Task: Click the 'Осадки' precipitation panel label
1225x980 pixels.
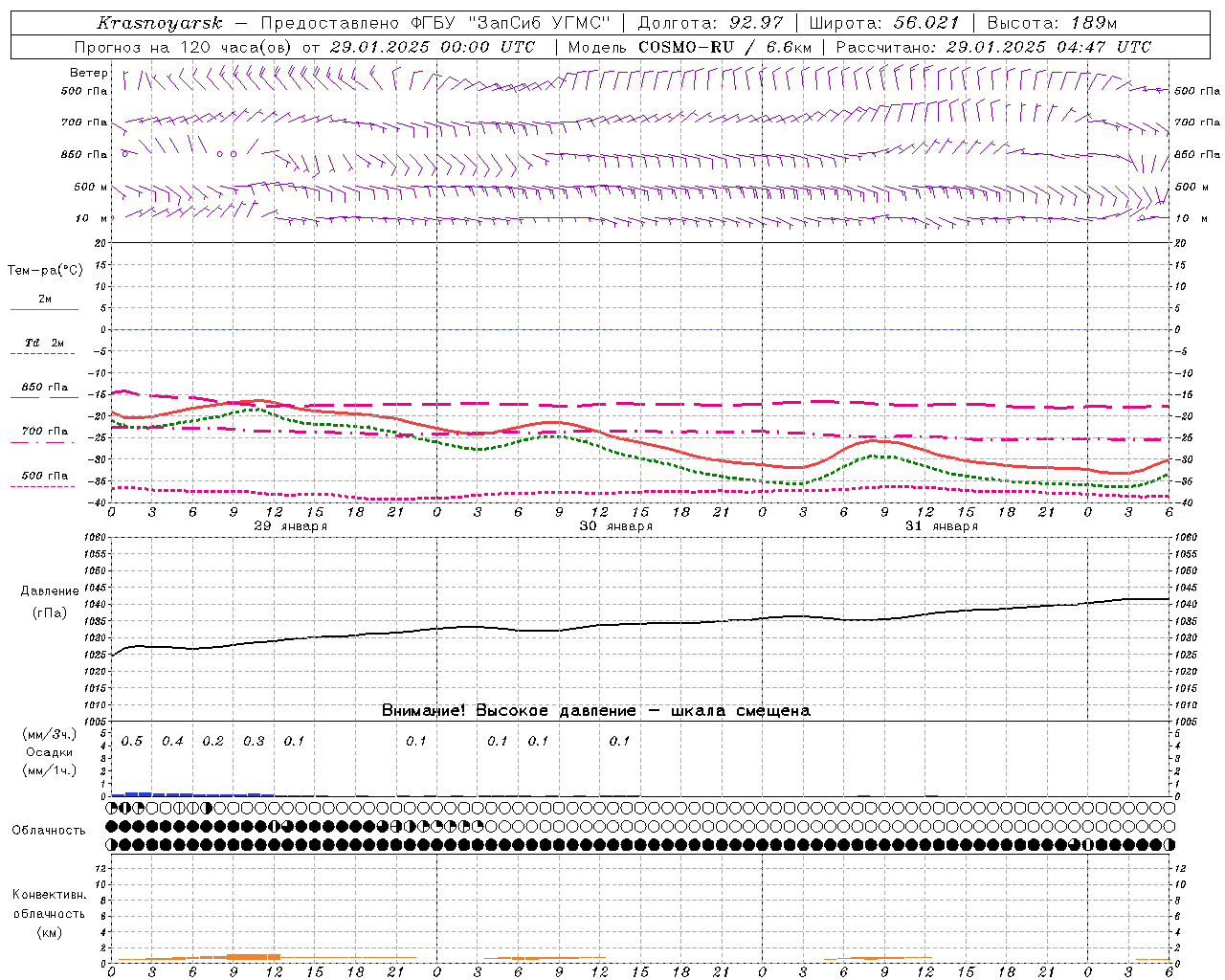Action: (50, 752)
